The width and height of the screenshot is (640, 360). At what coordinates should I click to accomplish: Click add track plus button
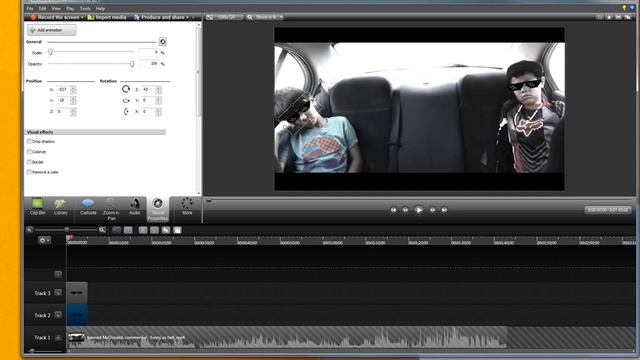tap(58, 274)
